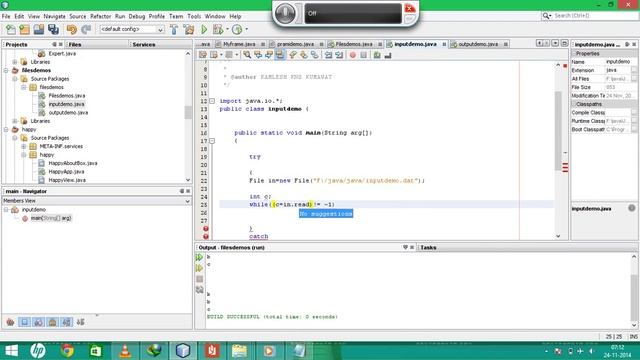
Task: Click the Shift Line Left icon
Action: [329, 55]
